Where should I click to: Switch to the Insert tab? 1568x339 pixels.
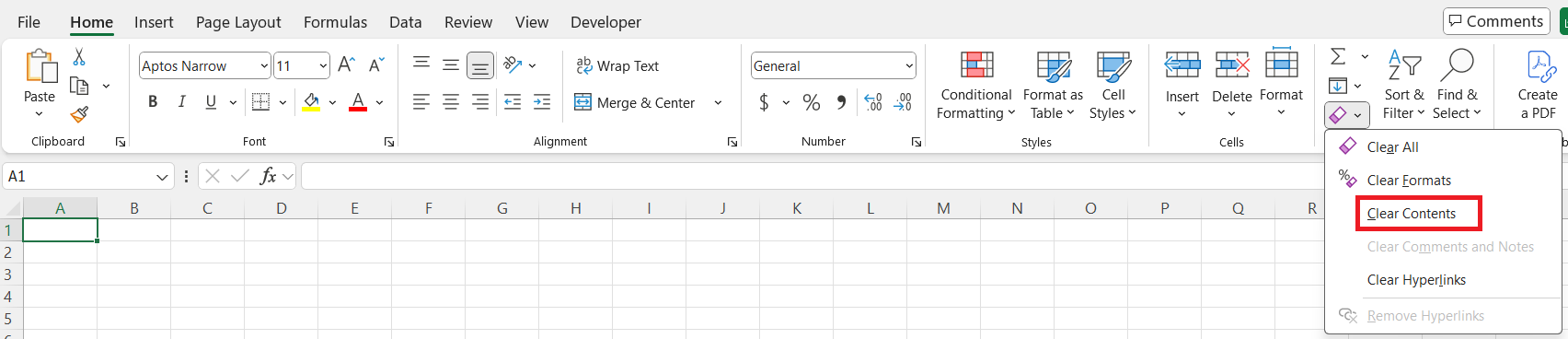(154, 22)
